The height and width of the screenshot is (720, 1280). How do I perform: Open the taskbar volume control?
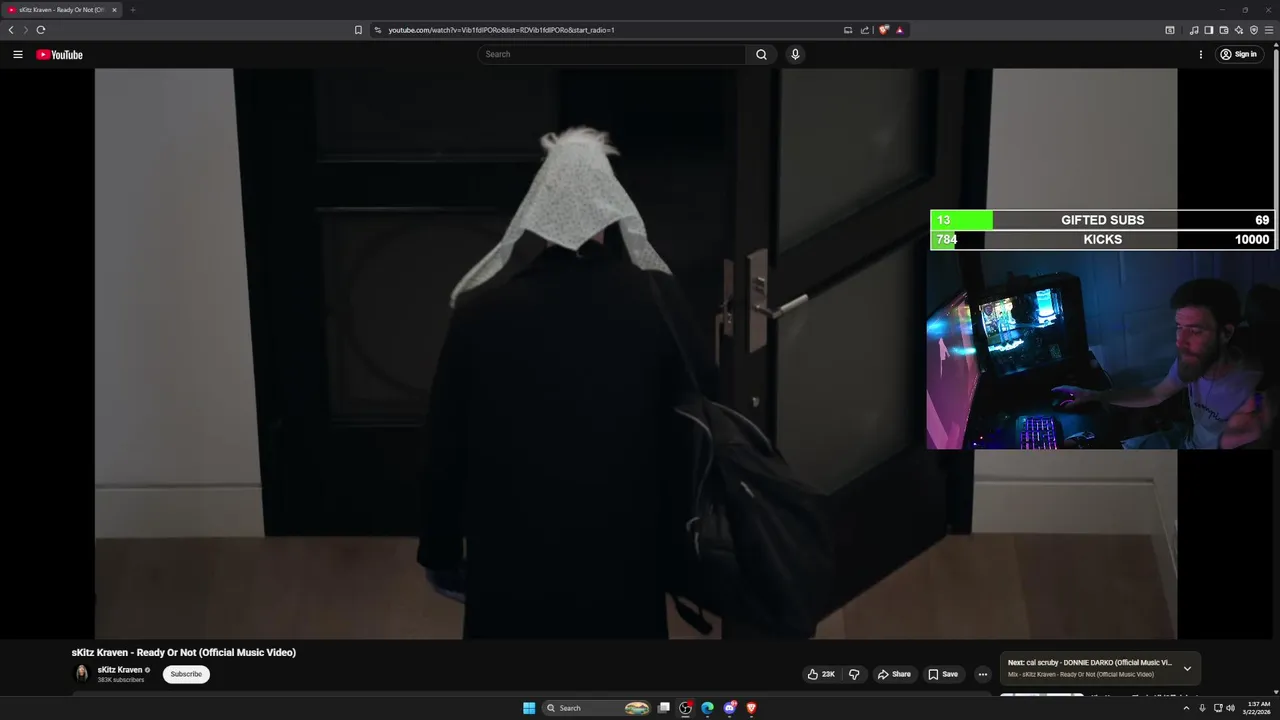[x=1230, y=708]
